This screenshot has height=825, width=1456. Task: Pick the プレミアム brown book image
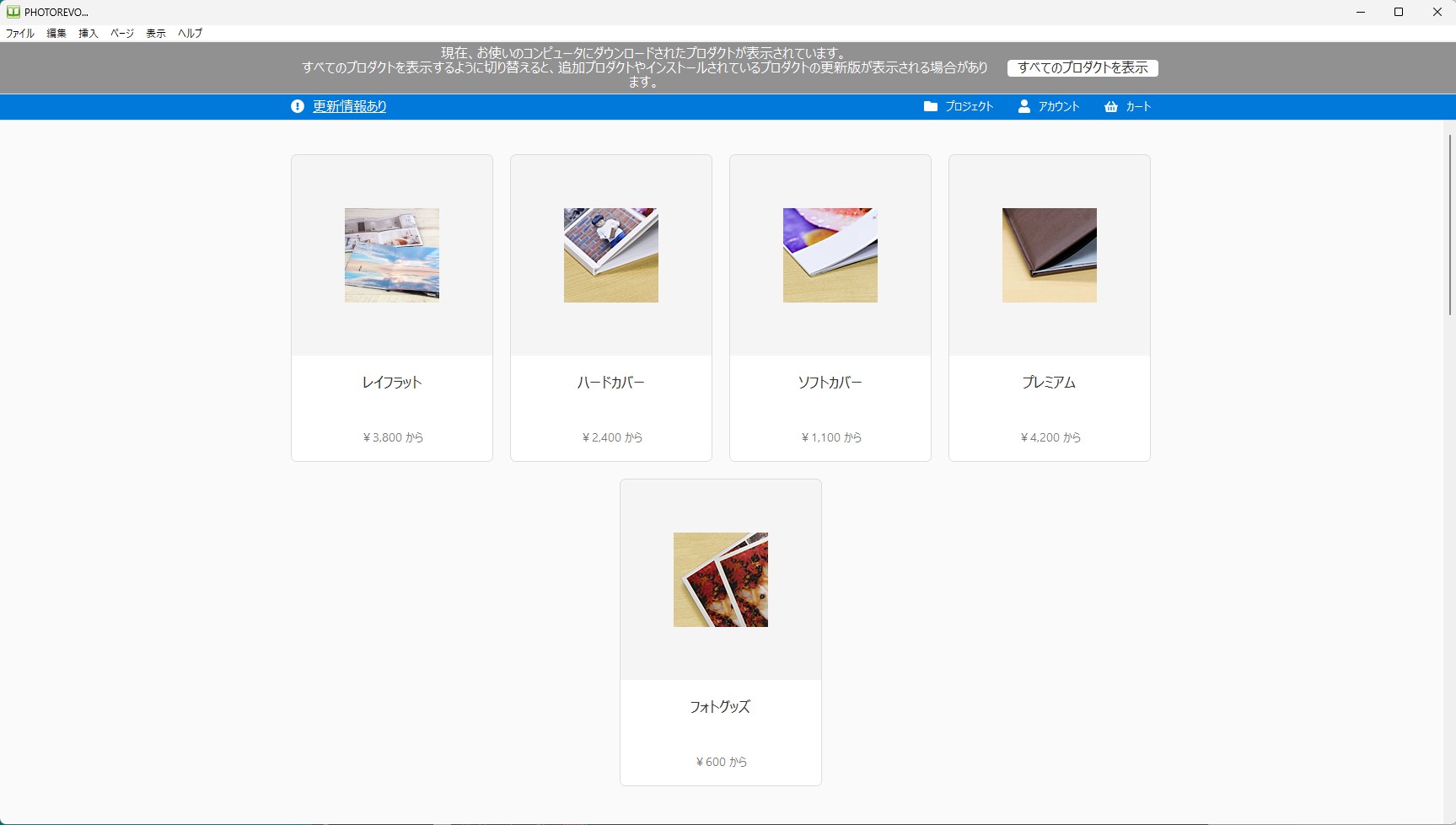(x=1050, y=255)
